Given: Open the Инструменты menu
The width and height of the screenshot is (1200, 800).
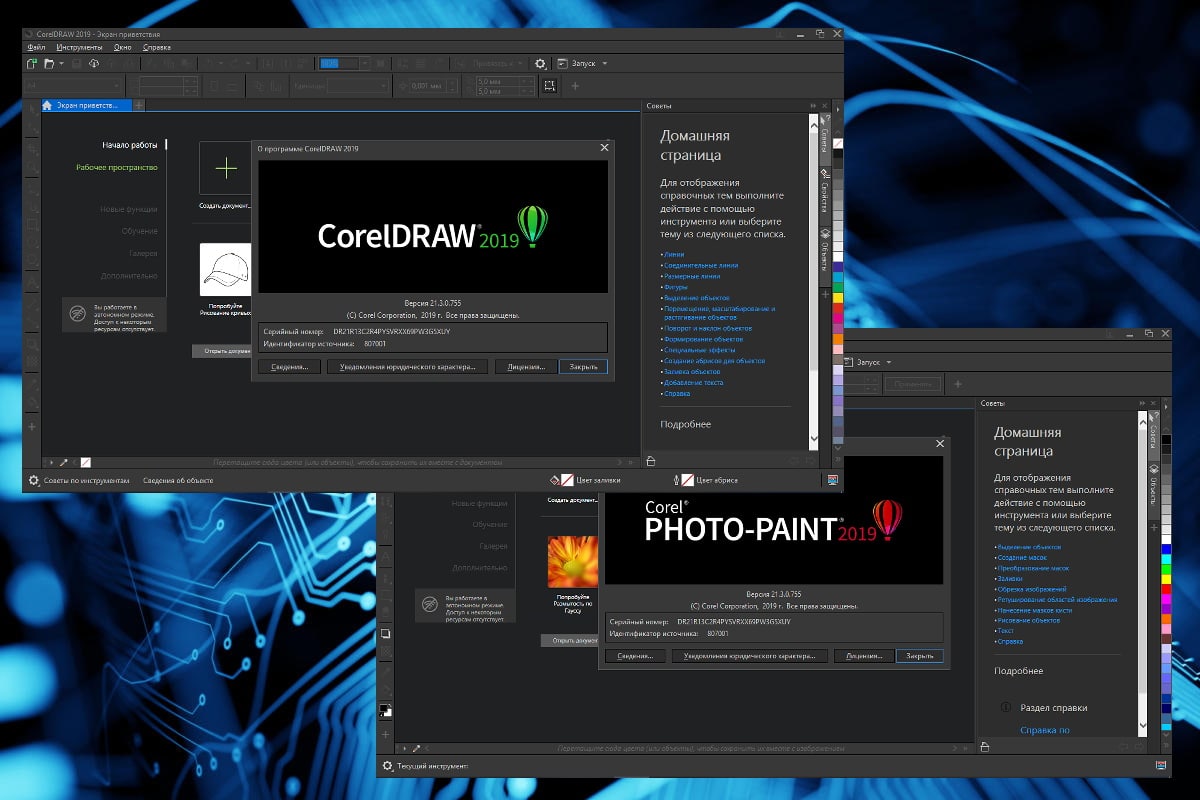Looking at the screenshot, I should [x=79, y=47].
